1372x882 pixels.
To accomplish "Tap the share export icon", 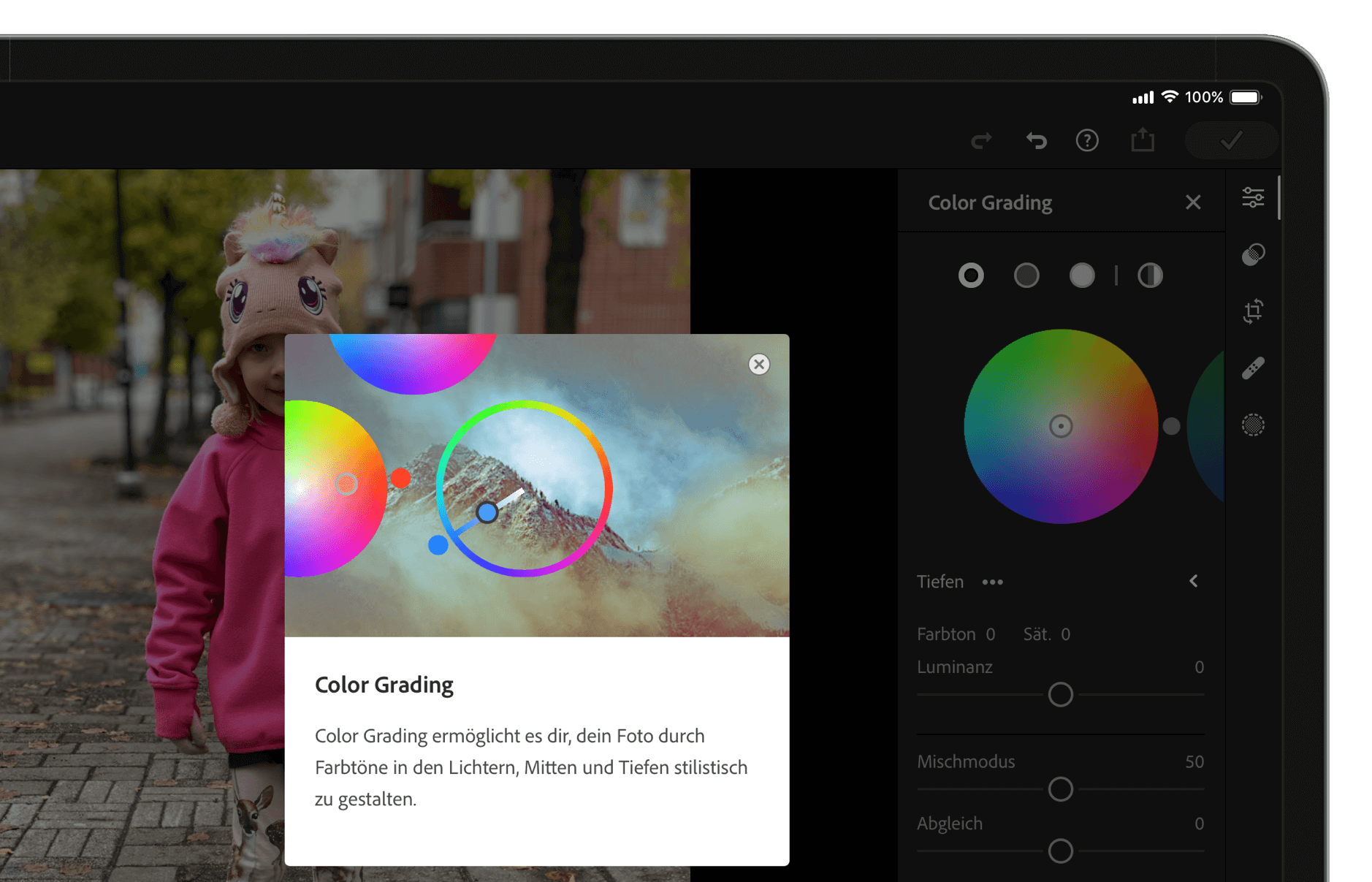I will point(1143,140).
